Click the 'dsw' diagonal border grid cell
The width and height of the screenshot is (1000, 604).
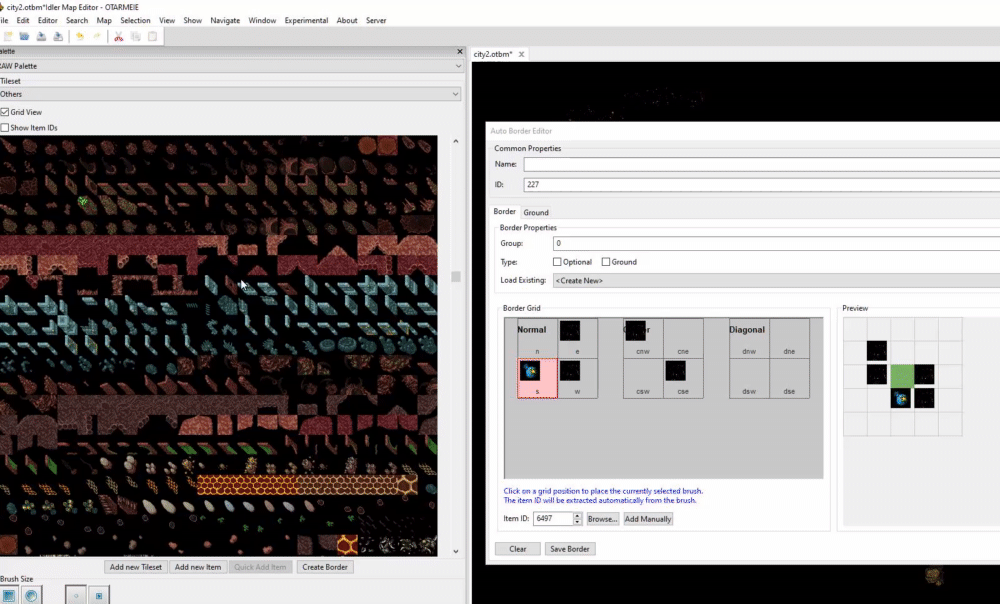749,378
